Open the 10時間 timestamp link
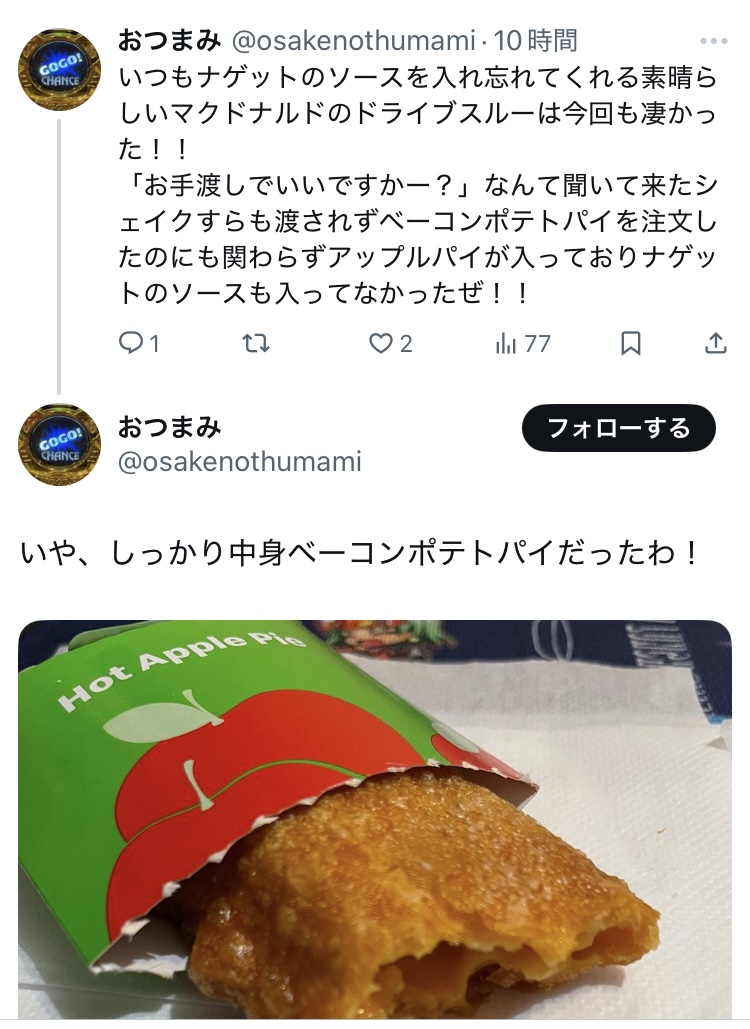This screenshot has width=750, height=1029. 535,41
